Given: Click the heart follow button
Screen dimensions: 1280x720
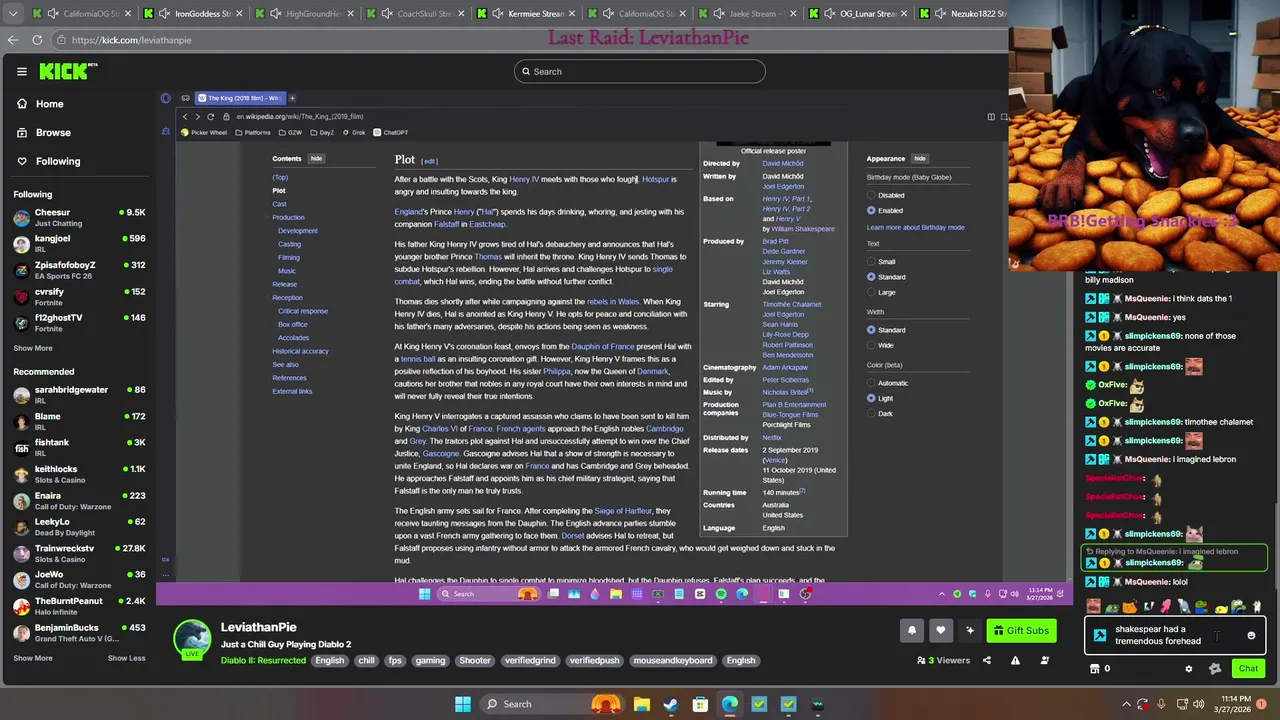Looking at the screenshot, I should click(940, 630).
